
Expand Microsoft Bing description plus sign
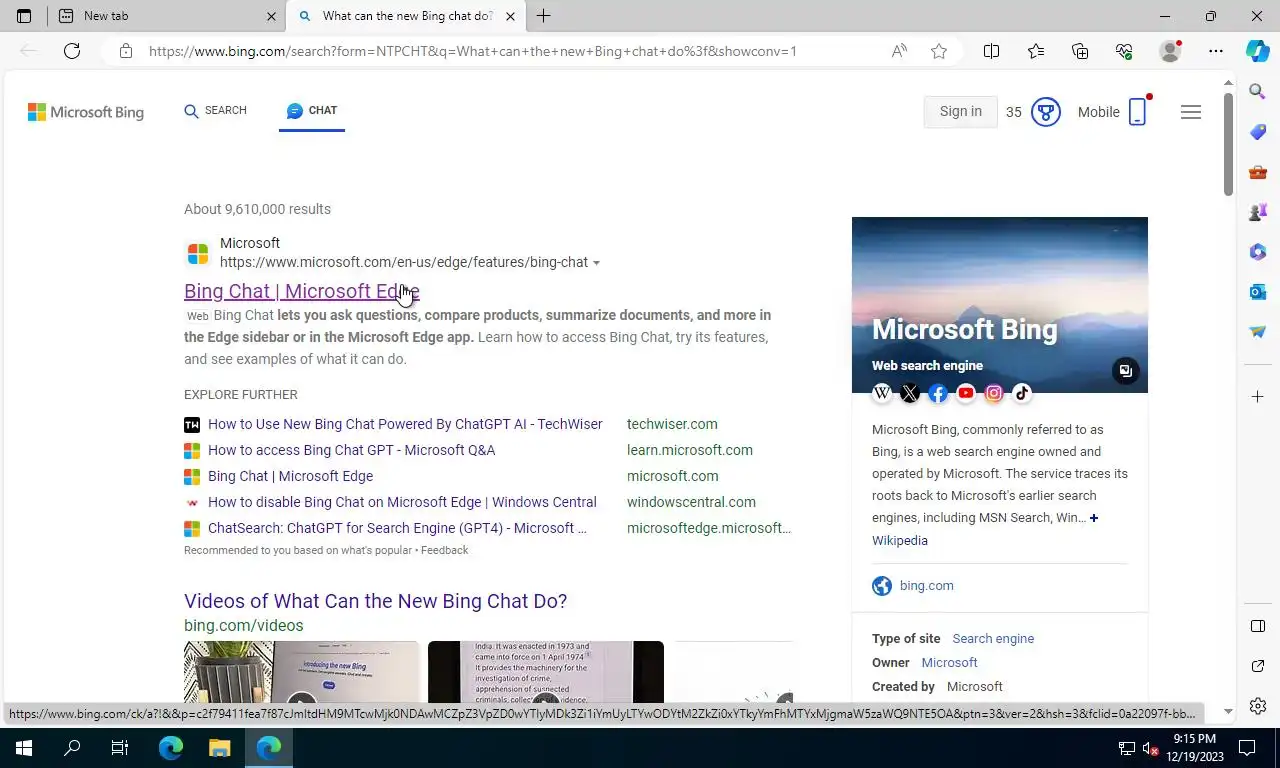pyautogui.click(x=1094, y=518)
